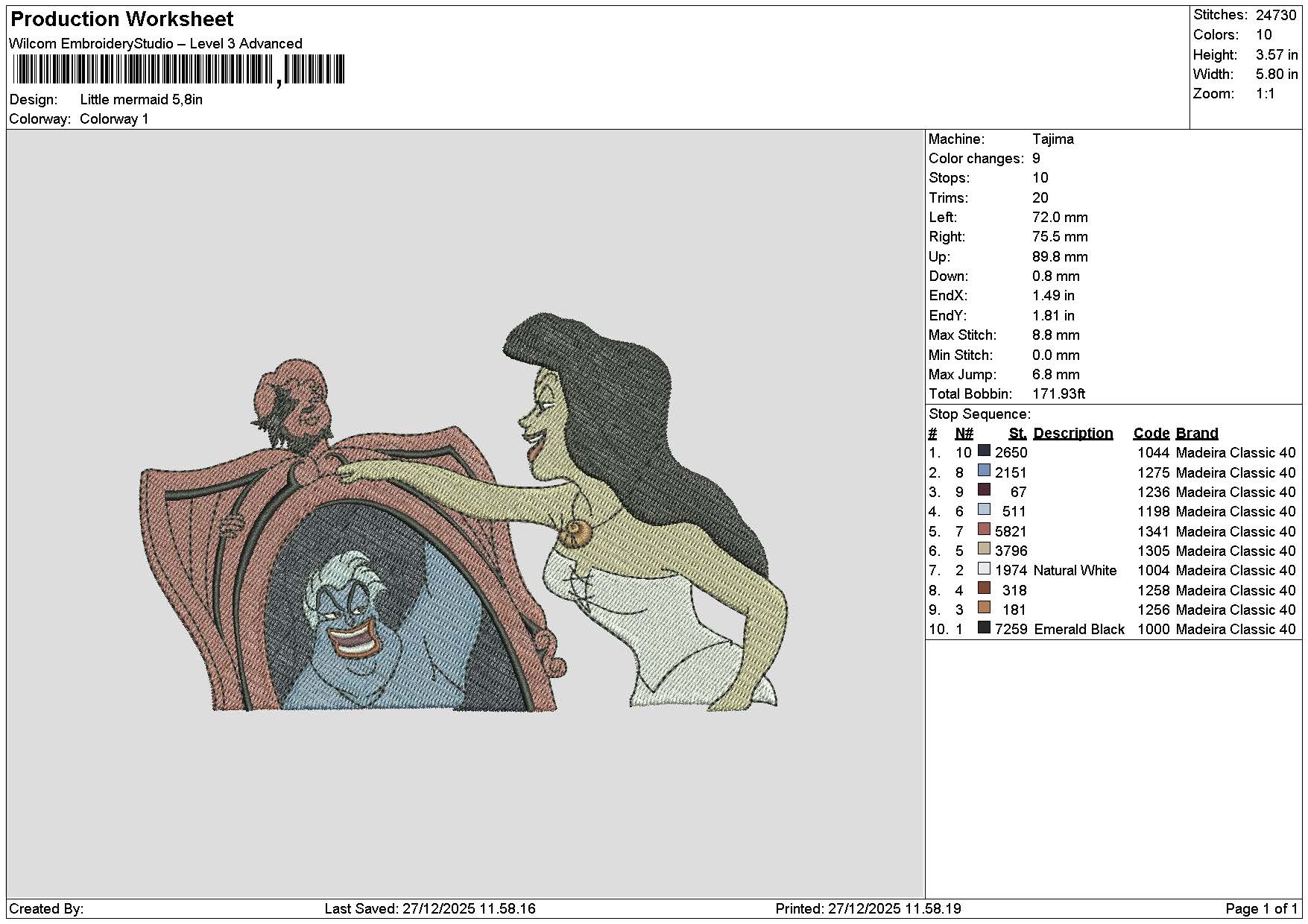
Task: Click the Description column header
Action: pos(1073,434)
